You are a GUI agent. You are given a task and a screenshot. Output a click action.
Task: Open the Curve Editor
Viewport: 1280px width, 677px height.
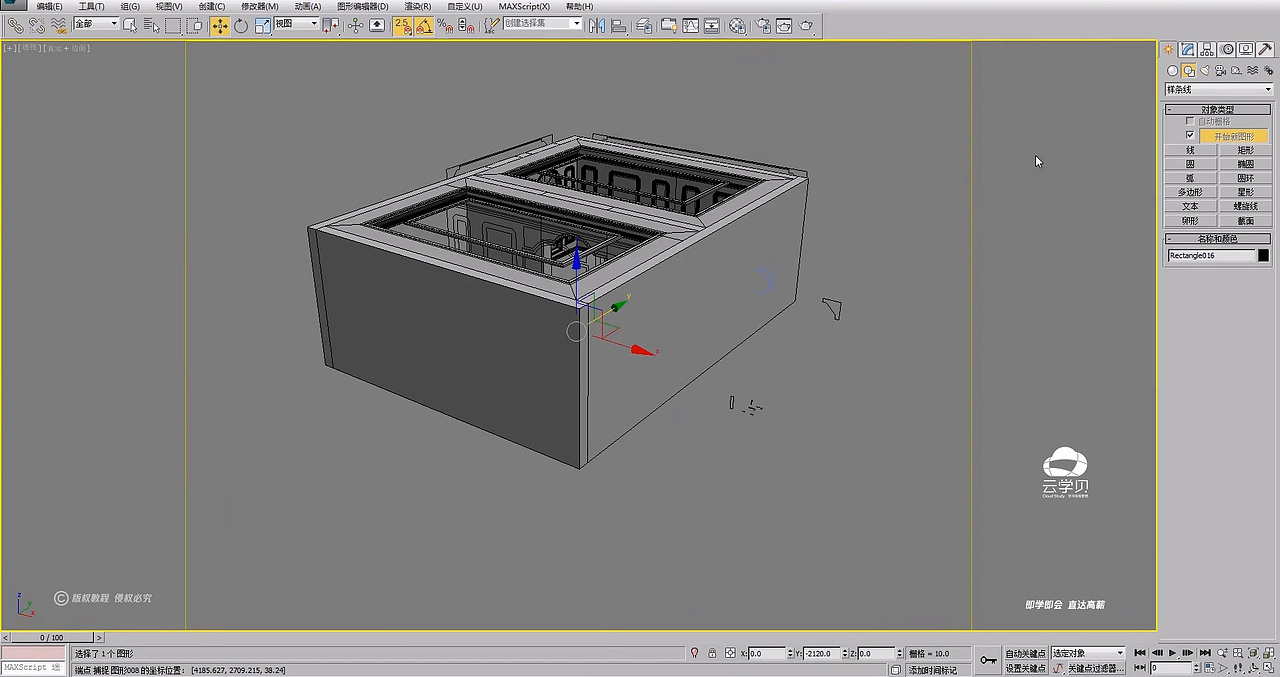[691, 25]
